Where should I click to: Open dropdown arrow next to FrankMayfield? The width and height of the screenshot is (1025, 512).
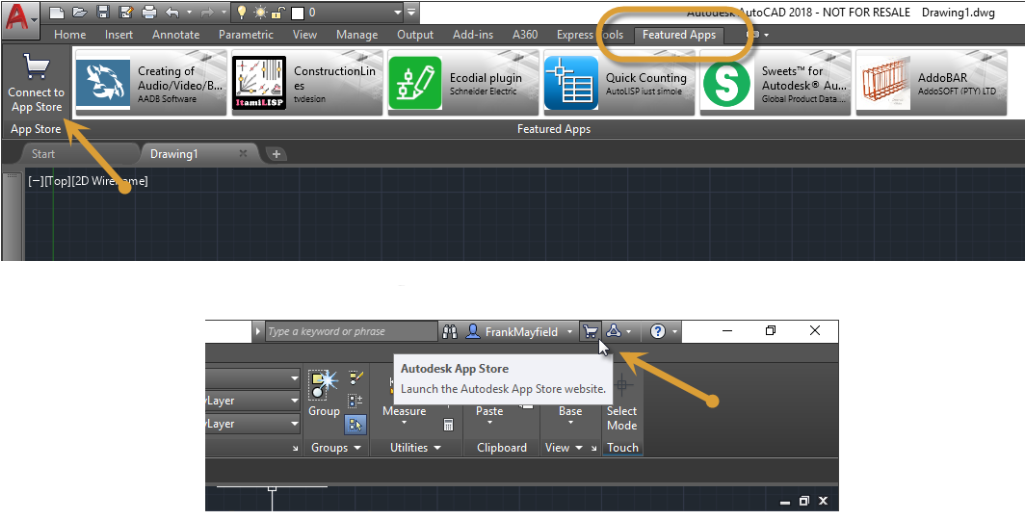coord(569,332)
